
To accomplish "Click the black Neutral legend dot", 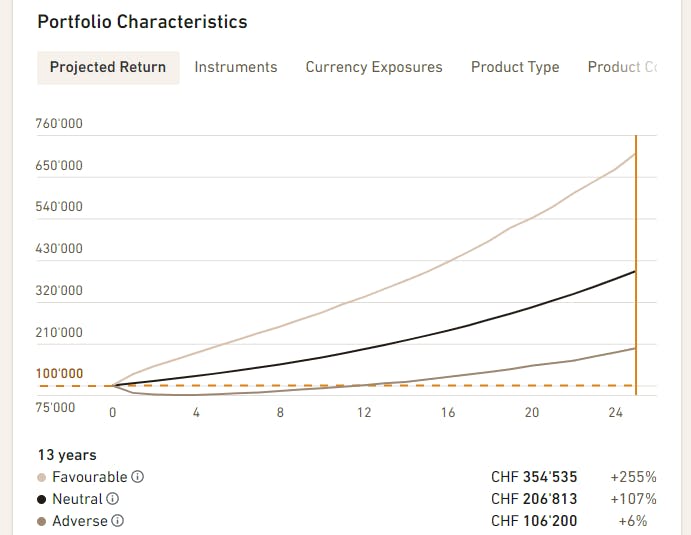I will point(42,499).
